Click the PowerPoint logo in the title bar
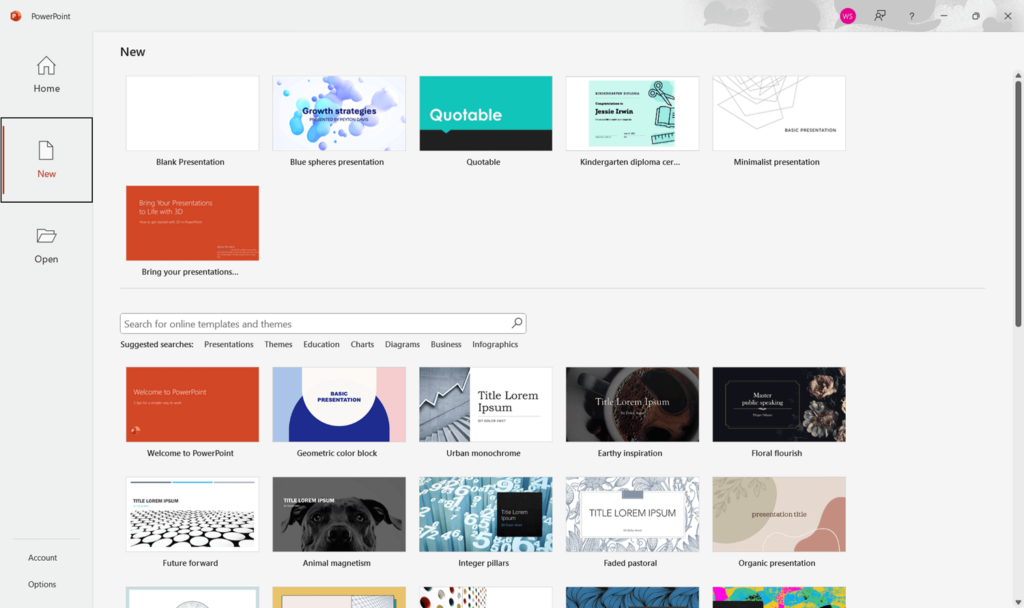The height and width of the screenshot is (608, 1024). (14, 16)
